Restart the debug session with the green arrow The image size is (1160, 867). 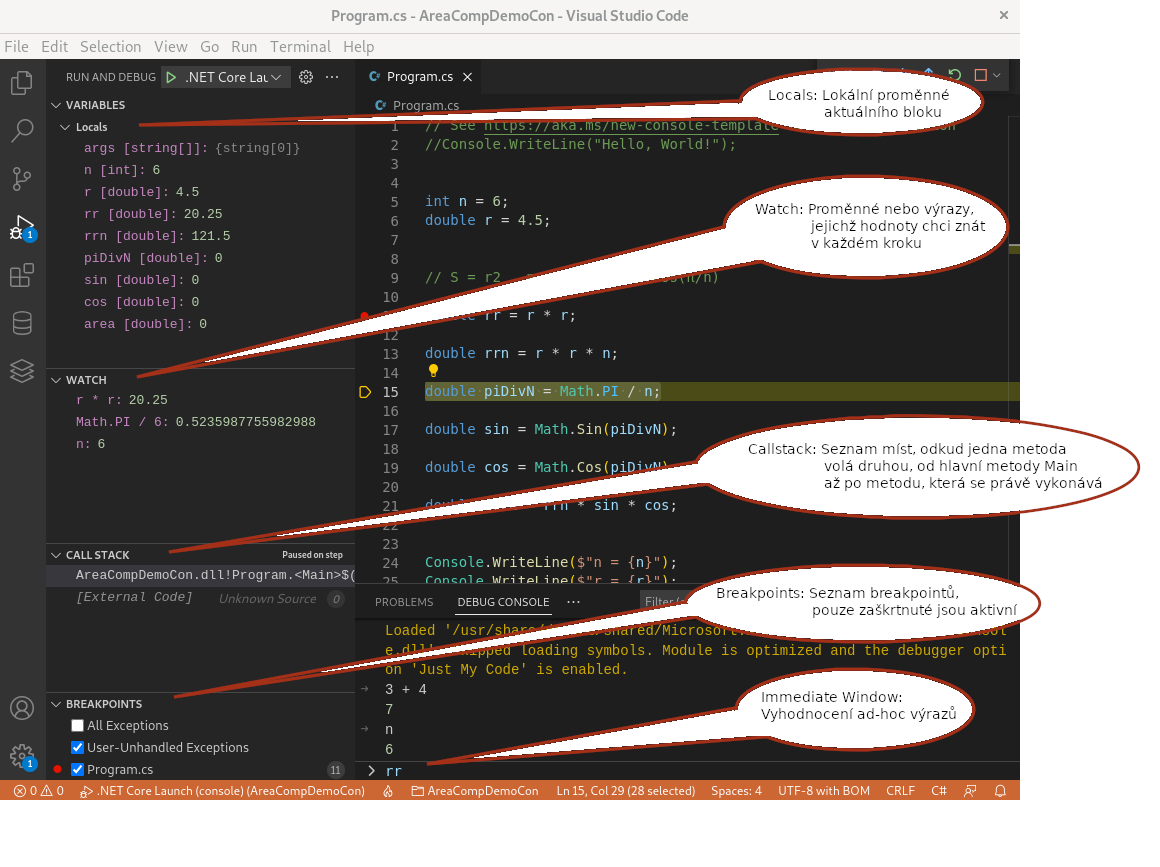[x=955, y=75]
